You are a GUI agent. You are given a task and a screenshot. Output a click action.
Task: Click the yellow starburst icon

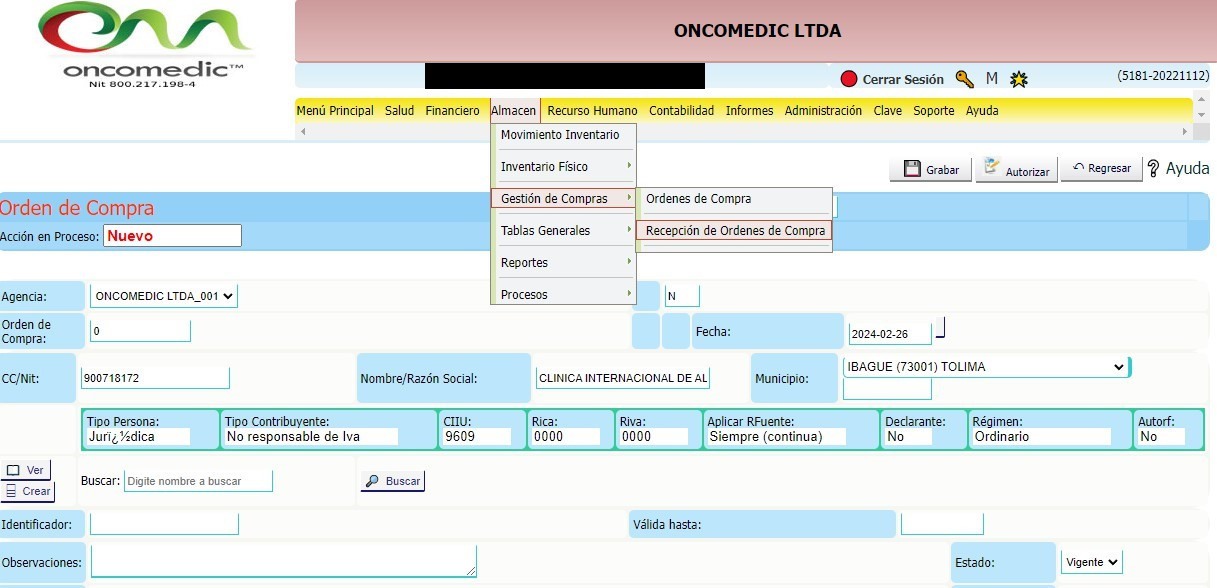(1018, 79)
